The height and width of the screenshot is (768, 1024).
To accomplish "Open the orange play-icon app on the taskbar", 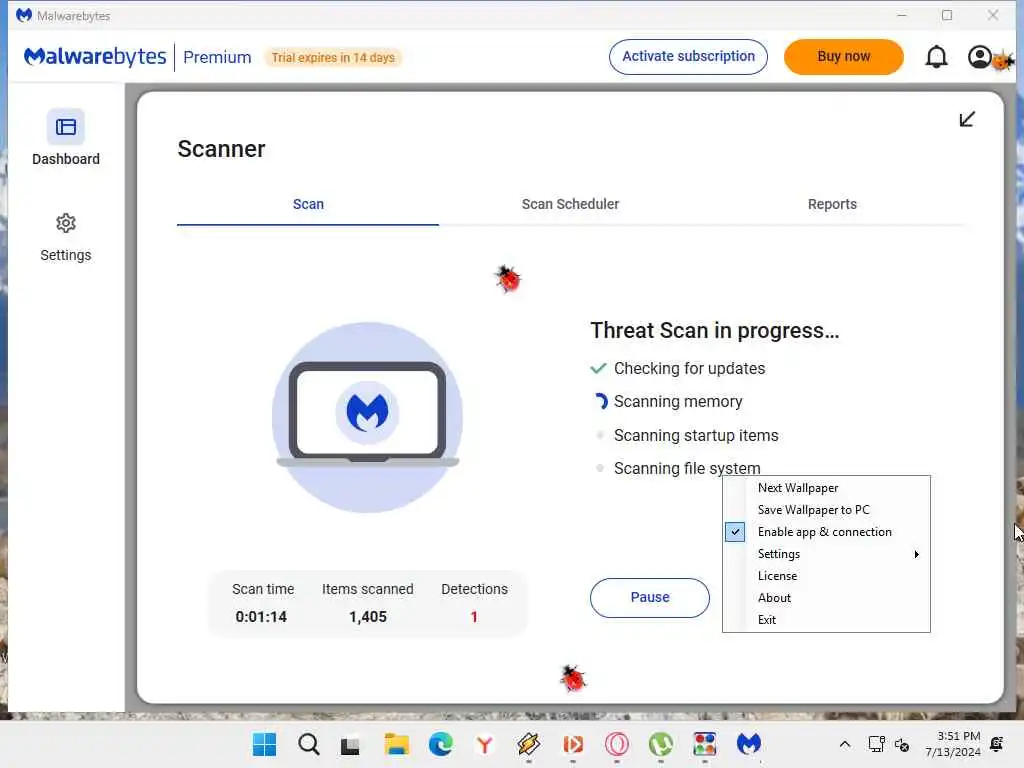I will [573, 744].
